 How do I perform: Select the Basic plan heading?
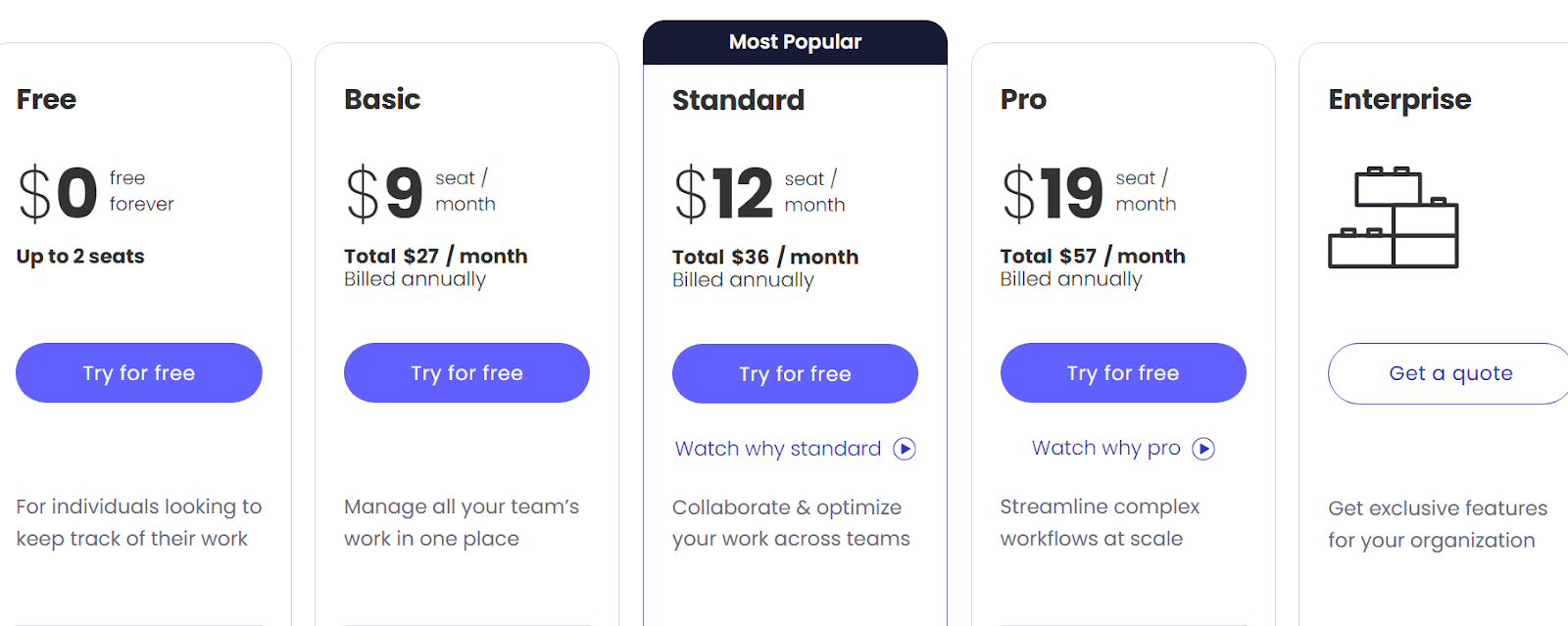[382, 99]
